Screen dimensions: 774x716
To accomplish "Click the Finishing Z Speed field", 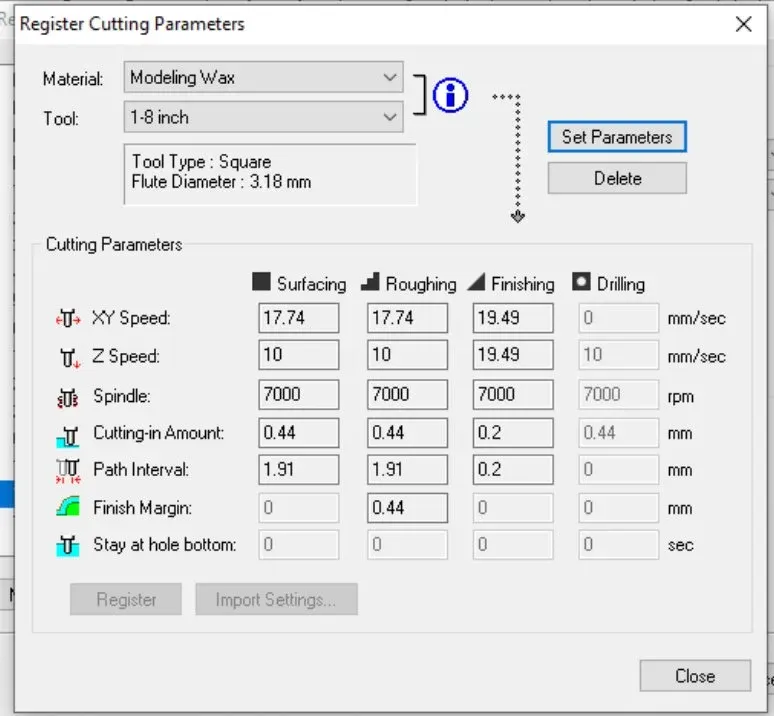I will (x=513, y=354).
